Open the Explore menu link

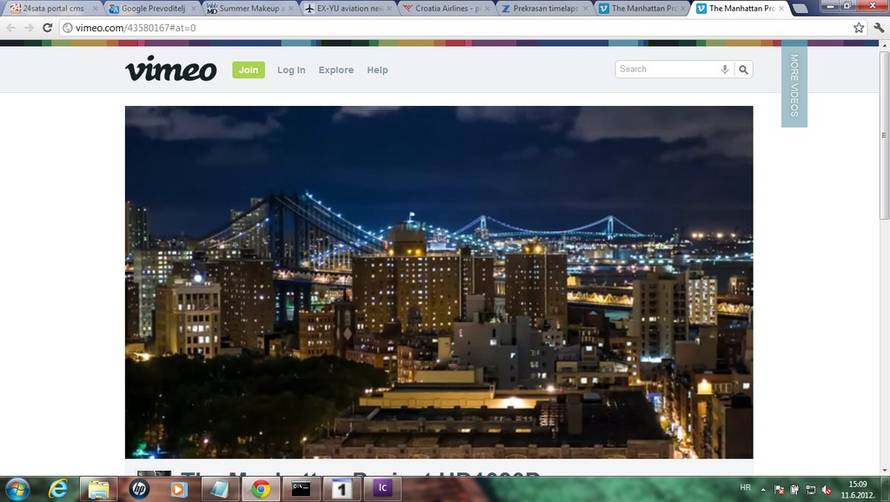(x=336, y=70)
